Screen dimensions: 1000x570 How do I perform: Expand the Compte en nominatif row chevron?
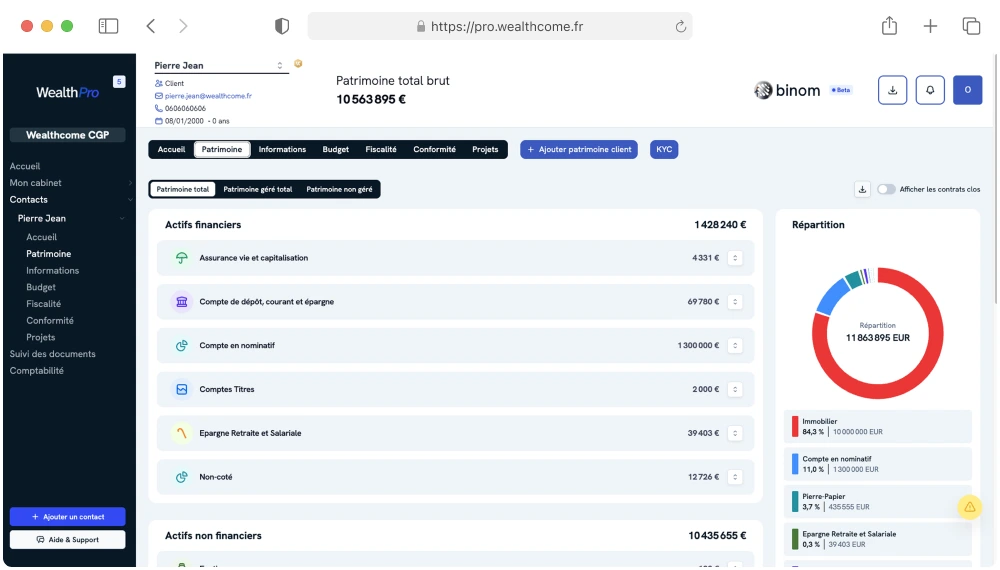coord(735,346)
